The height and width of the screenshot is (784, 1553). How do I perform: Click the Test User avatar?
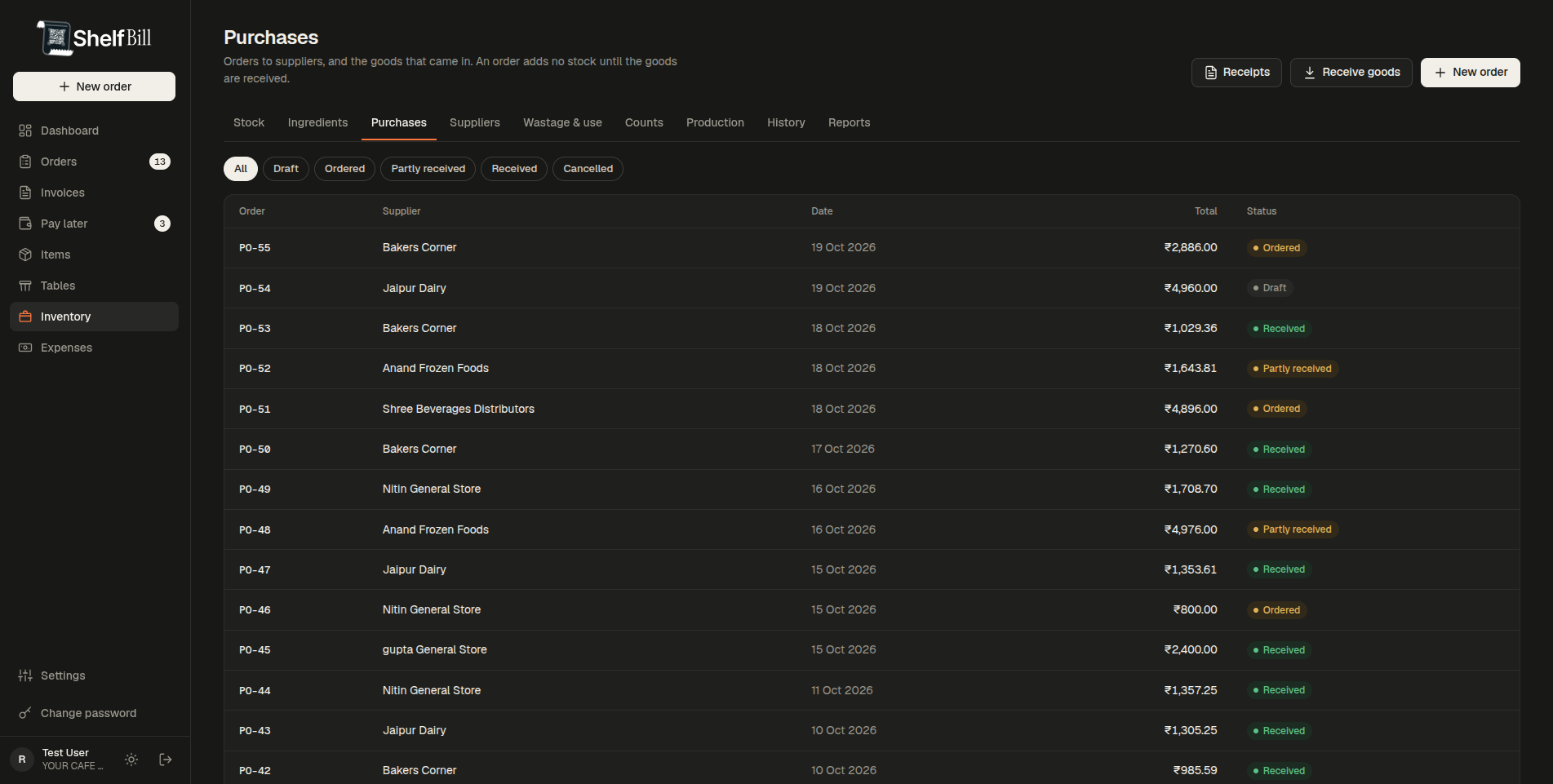[x=22, y=760]
